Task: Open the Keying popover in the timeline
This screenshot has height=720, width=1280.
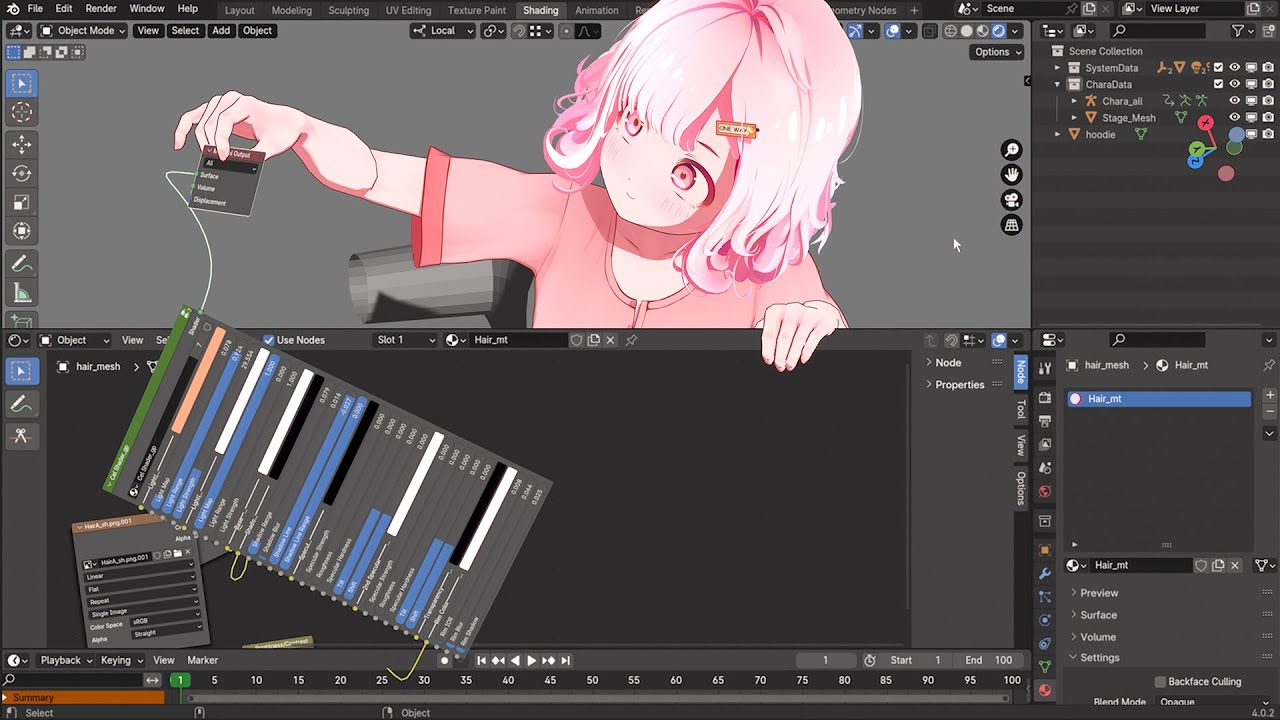Action: 120,660
